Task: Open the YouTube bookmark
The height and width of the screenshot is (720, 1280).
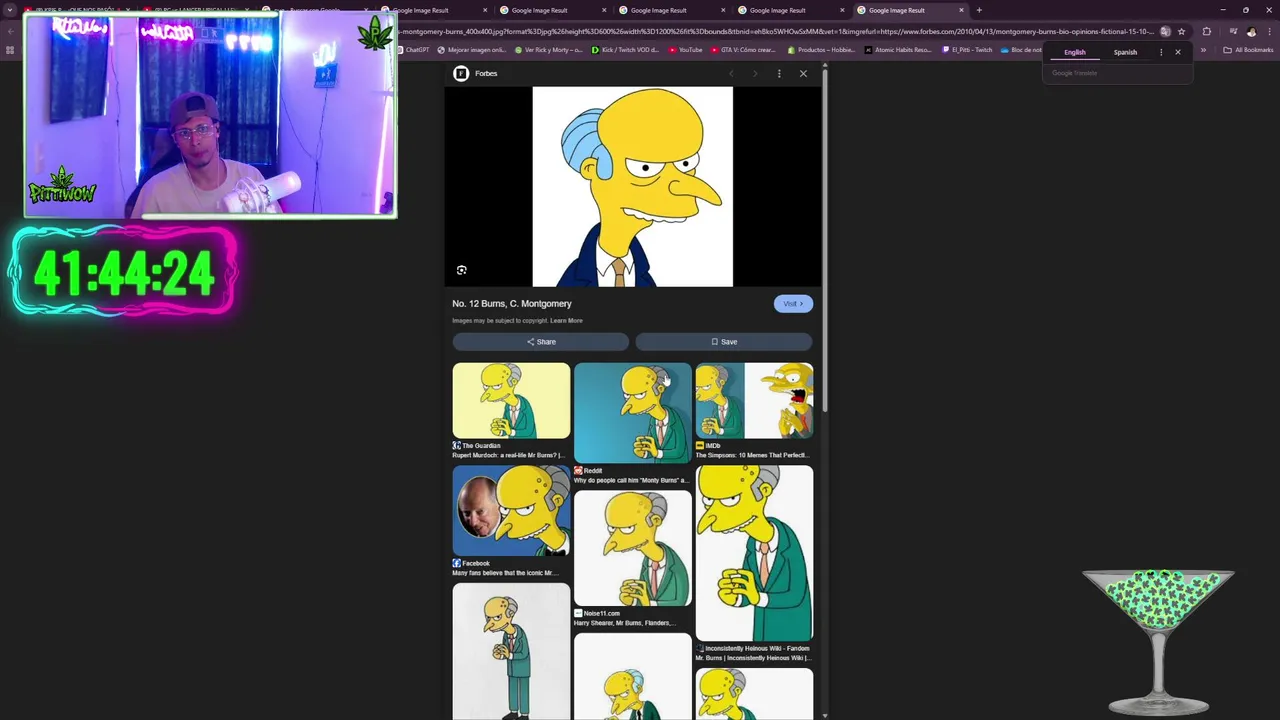Action: pyautogui.click(x=685, y=50)
